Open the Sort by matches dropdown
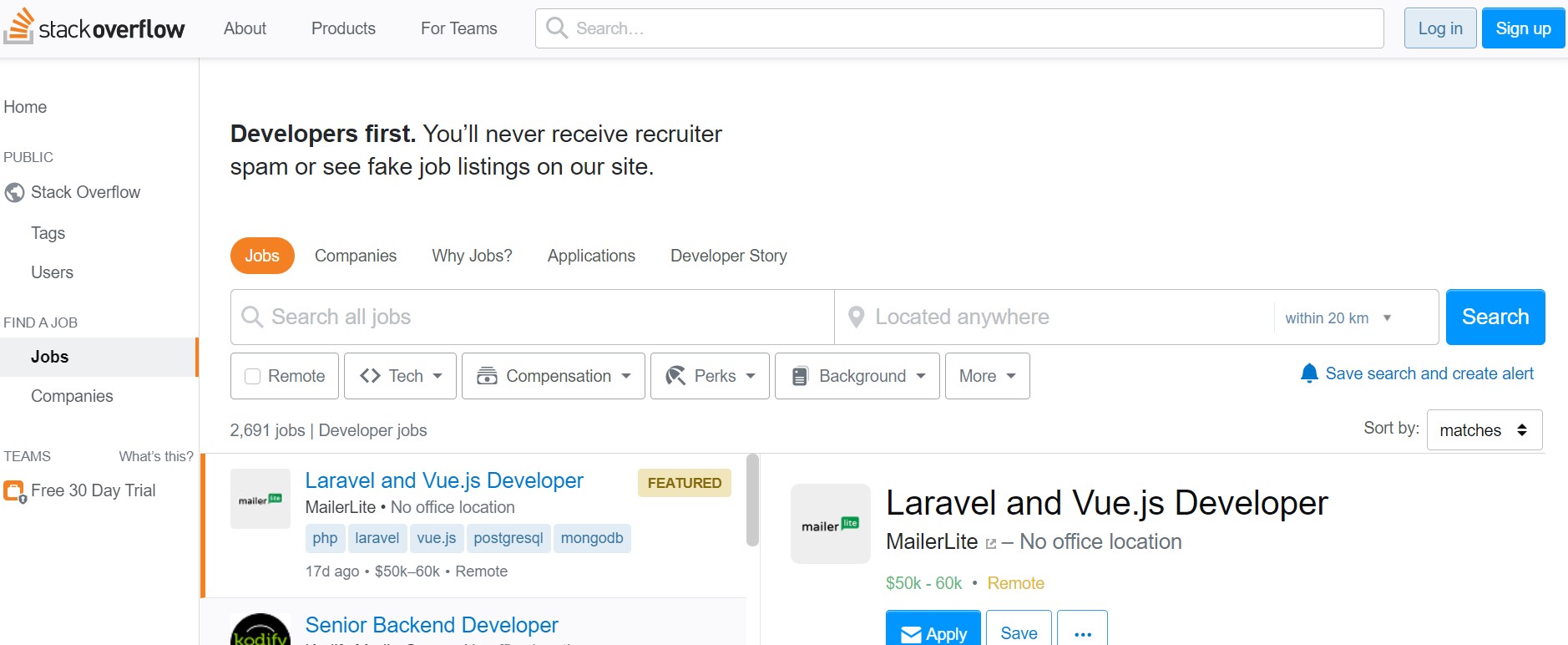The width and height of the screenshot is (1568, 645). (x=1485, y=430)
